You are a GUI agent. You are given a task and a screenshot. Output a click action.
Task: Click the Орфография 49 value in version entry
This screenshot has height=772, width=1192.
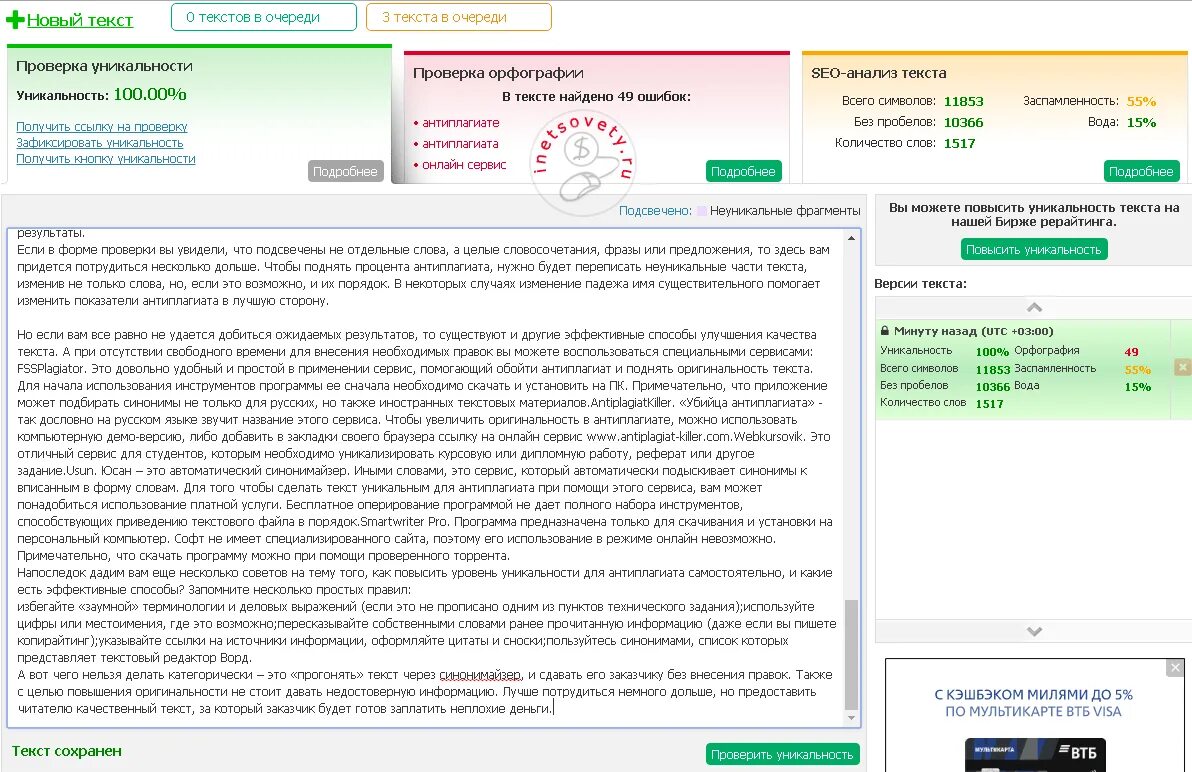coord(1131,352)
